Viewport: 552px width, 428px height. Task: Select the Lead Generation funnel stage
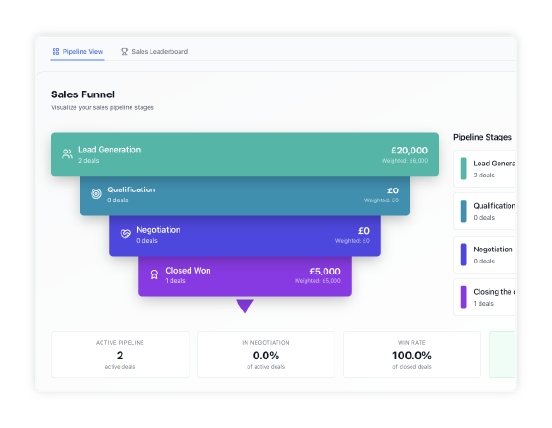click(245, 154)
